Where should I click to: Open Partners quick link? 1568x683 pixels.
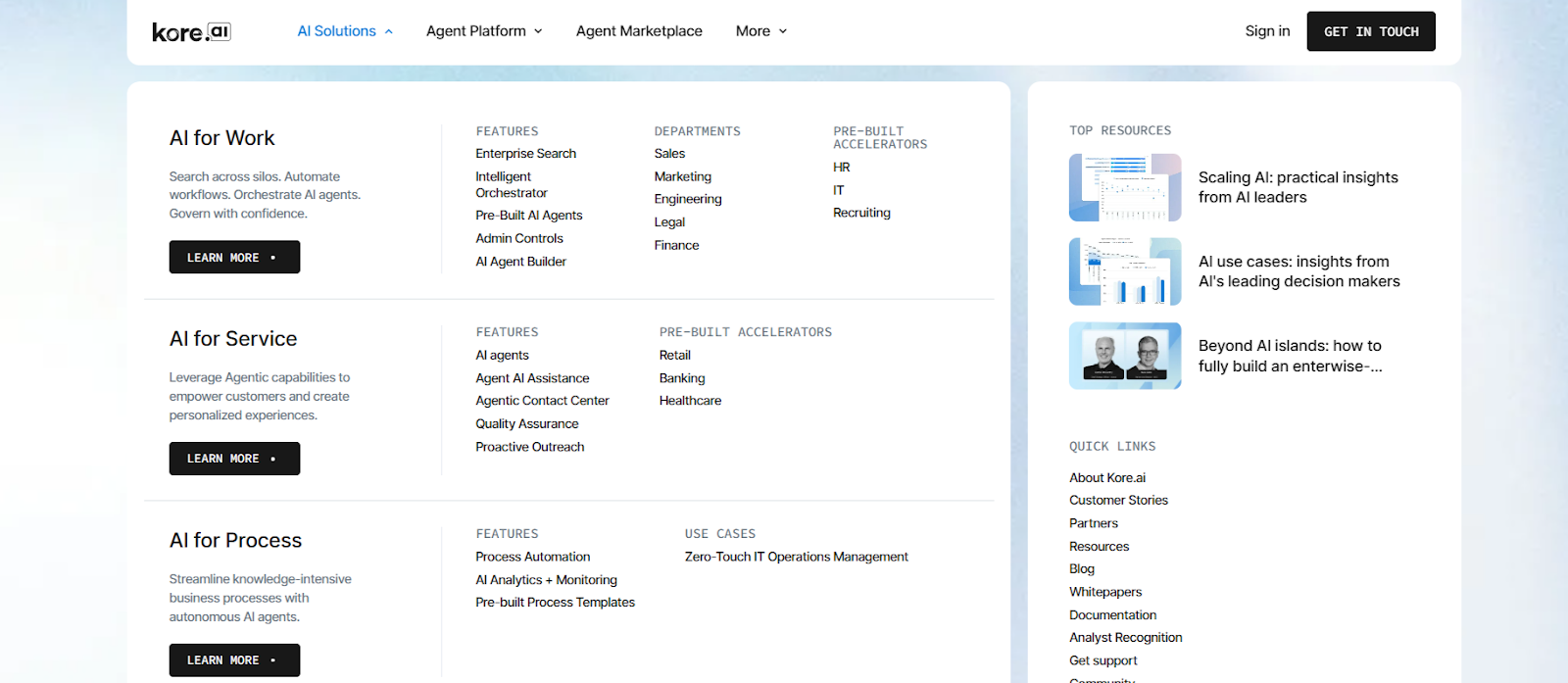coord(1094,523)
